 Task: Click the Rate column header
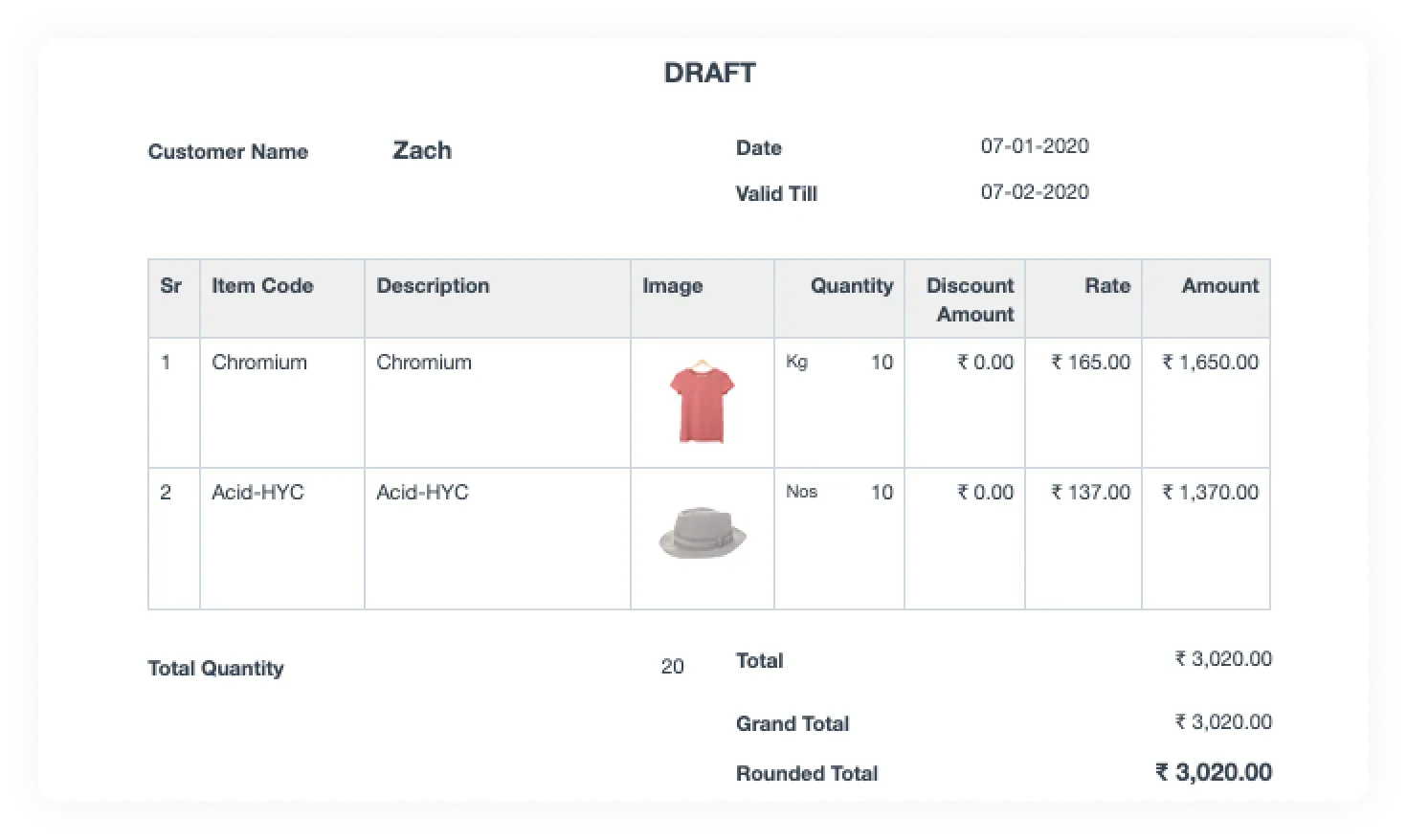(1106, 286)
